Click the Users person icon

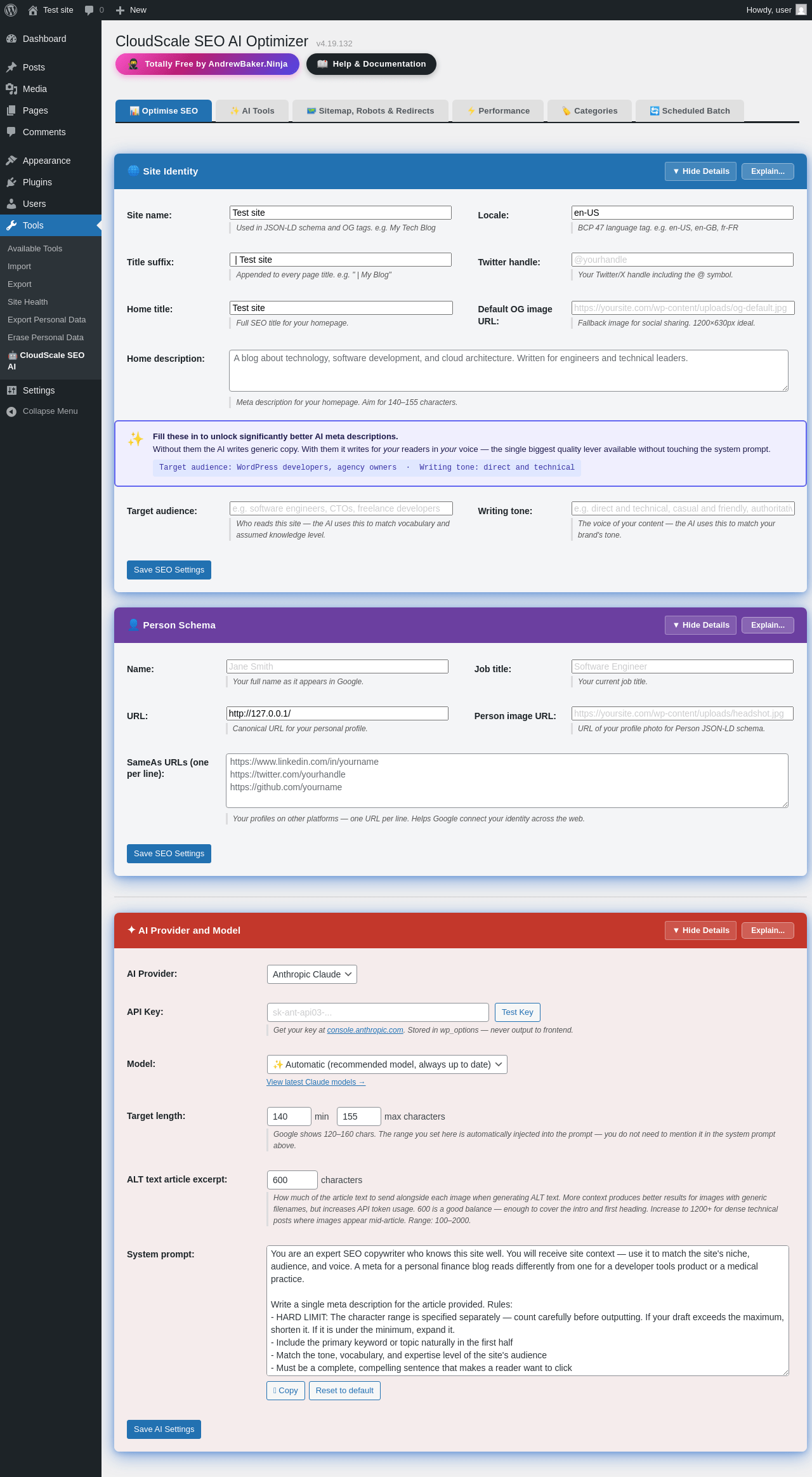point(11,204)
